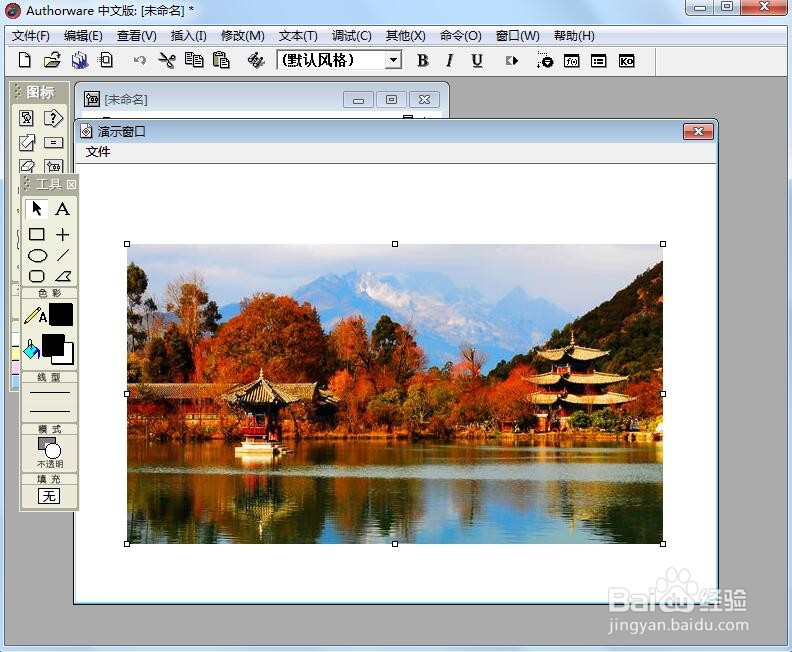Pick the Display icon in icon palette

[x=26, y=118]
